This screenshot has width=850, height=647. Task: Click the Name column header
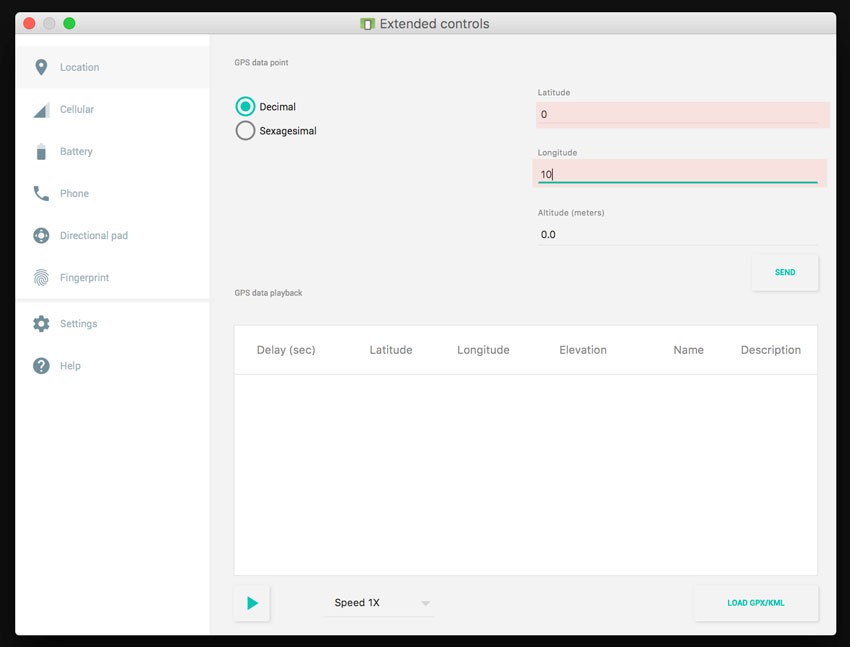tap(688, 350)
